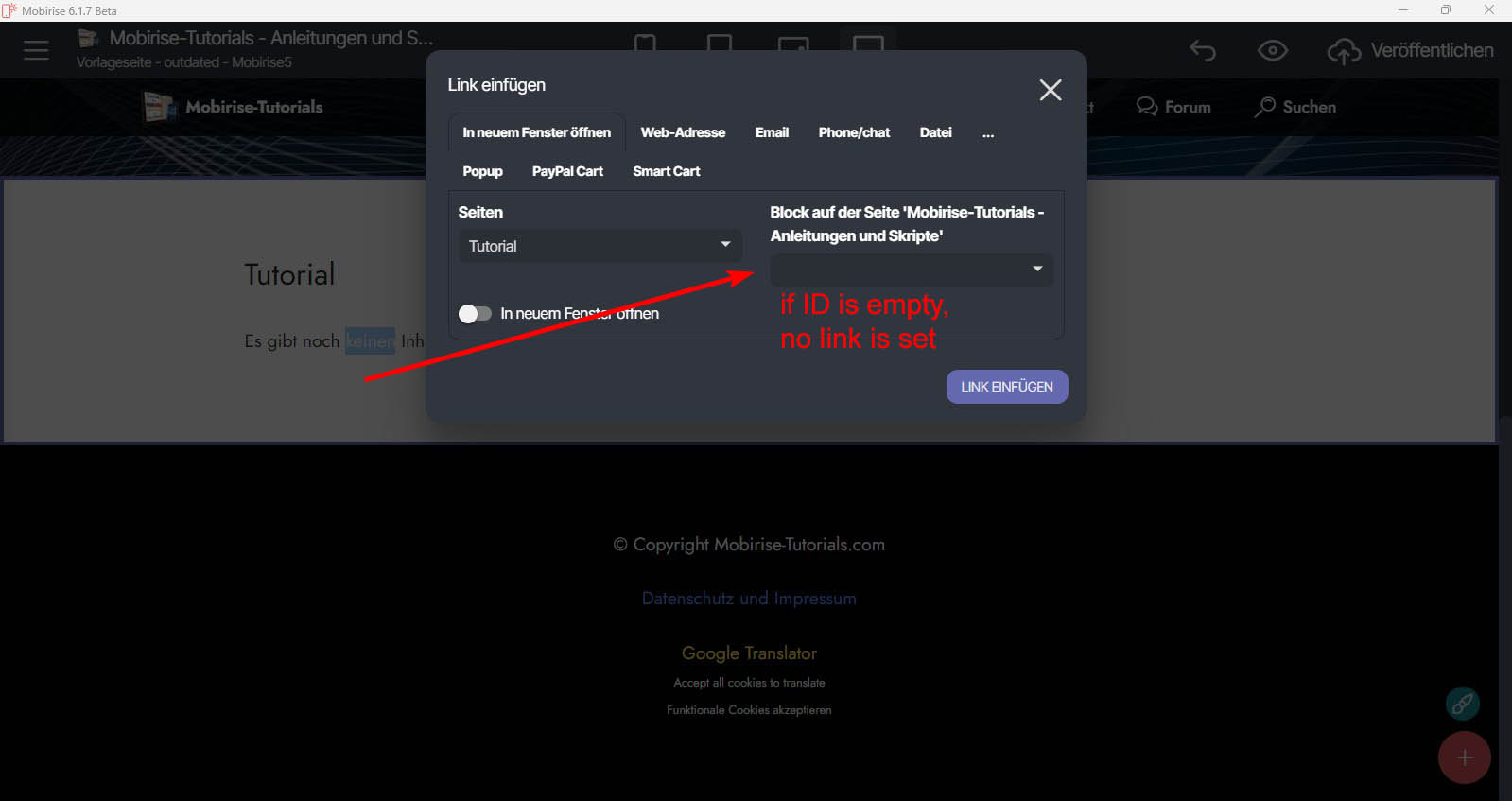Switch to the Web-Adresse tab

tap(683, 132)
